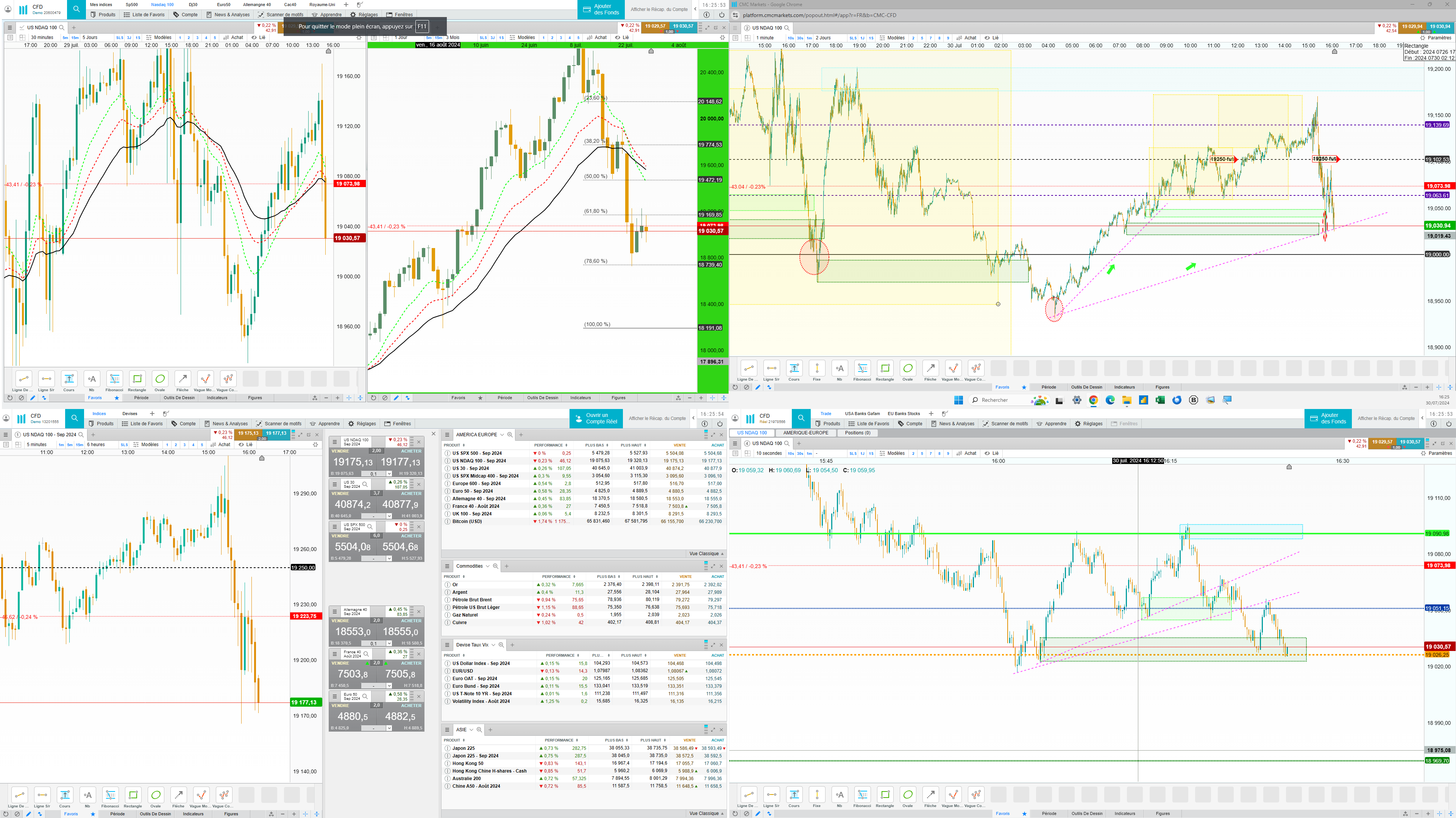Select Vague Mo tool in the 30 minutes chart

click(205, 379)
